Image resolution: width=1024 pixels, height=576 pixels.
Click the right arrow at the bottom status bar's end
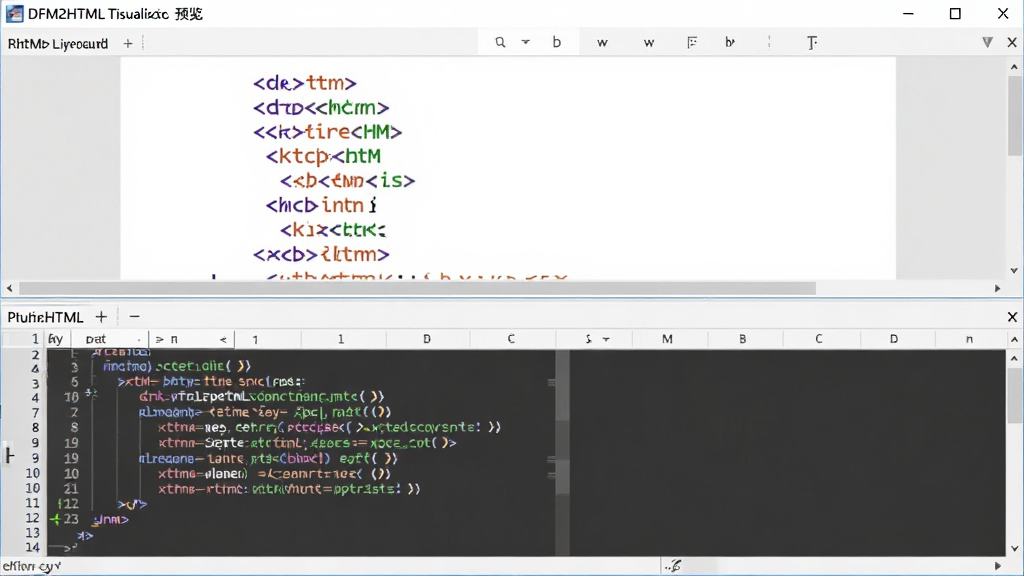pos(997,566)
